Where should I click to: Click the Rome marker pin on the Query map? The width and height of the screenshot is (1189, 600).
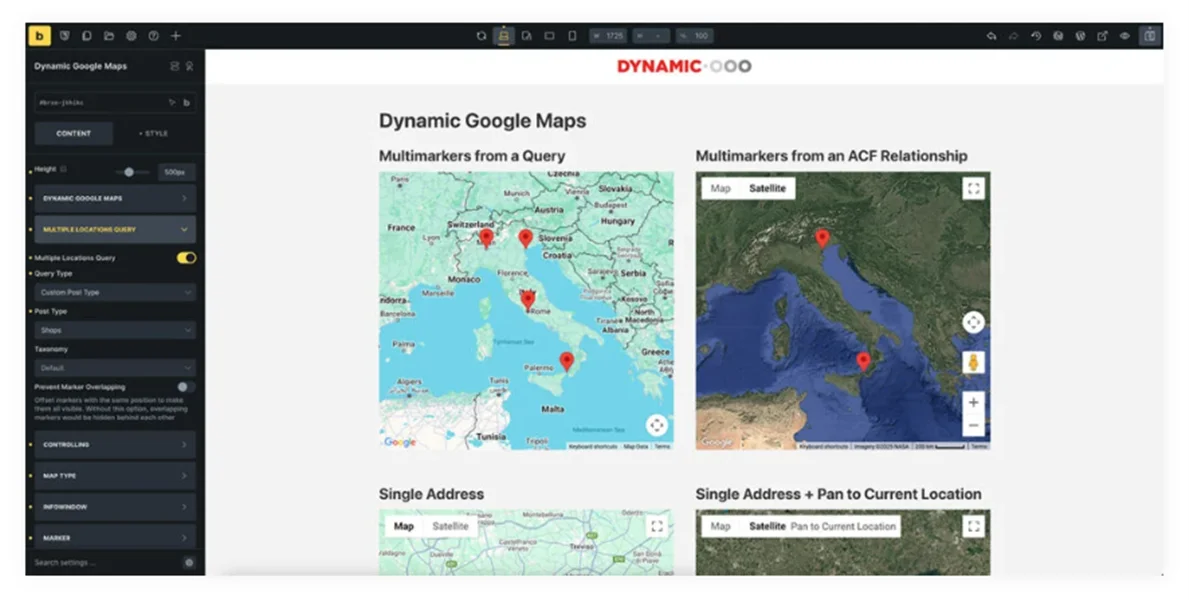528,301
